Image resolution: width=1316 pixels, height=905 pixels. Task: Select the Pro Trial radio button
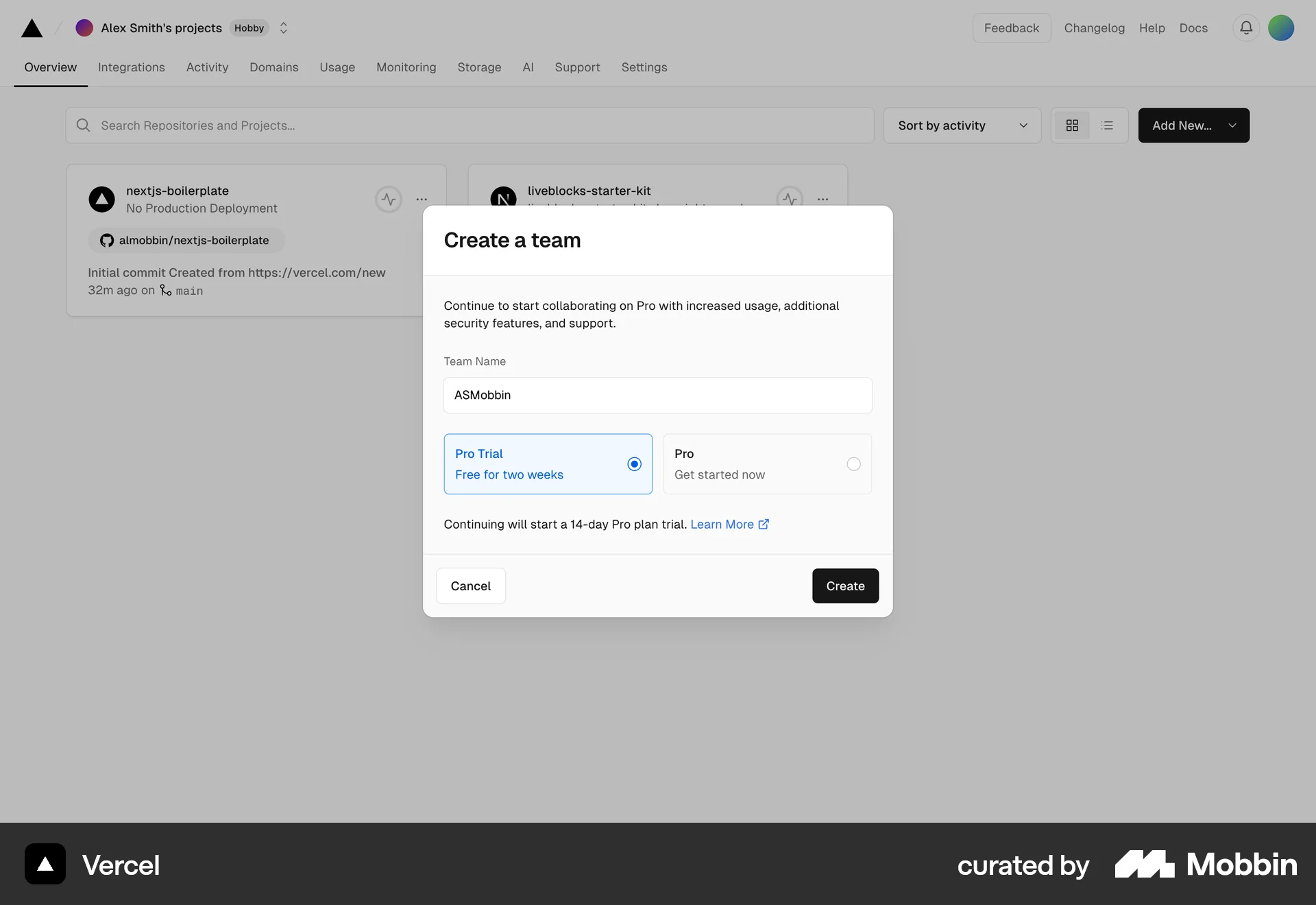coord(633,464)
